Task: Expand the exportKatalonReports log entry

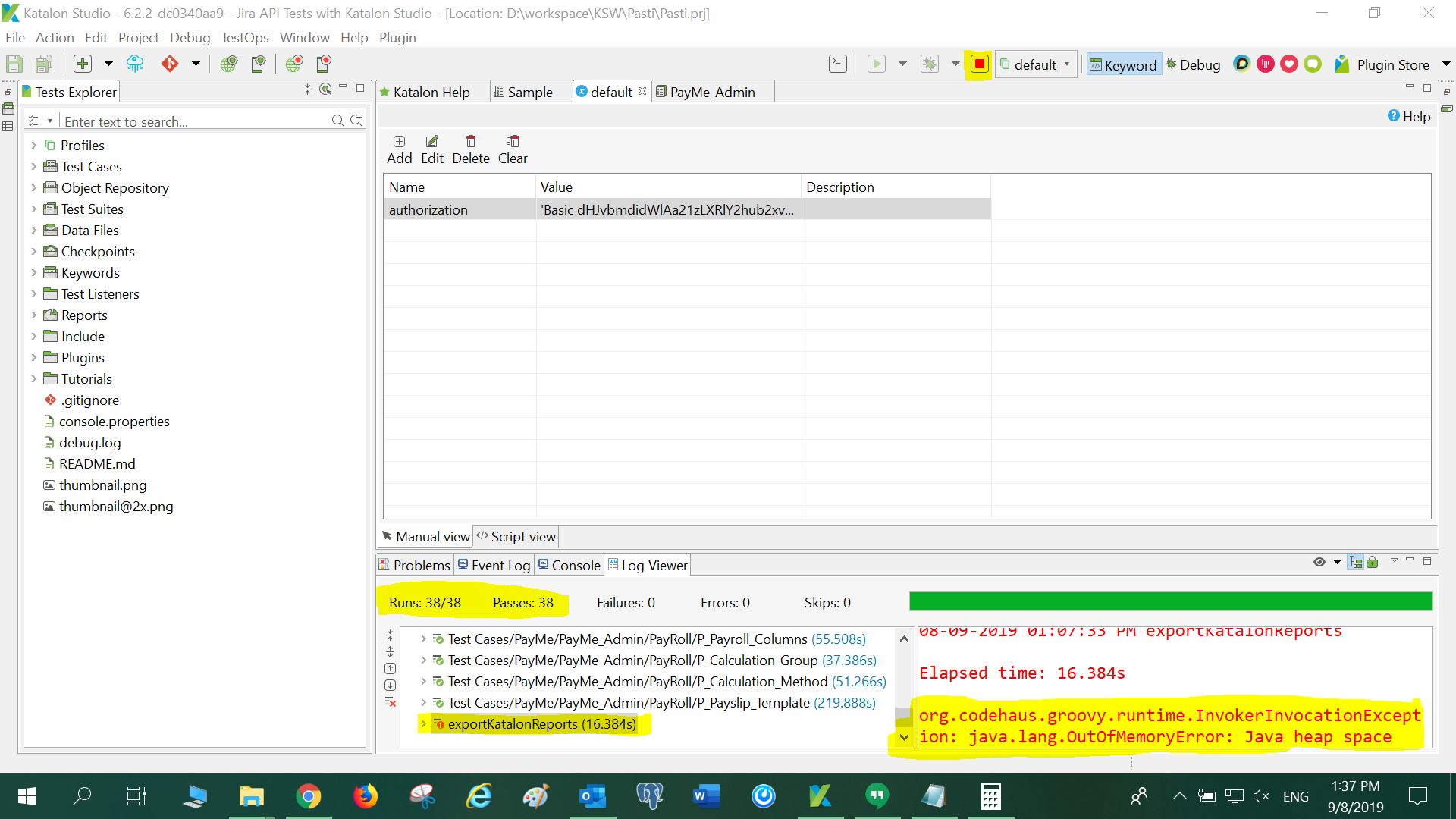Action: click(x=423, y=724)
